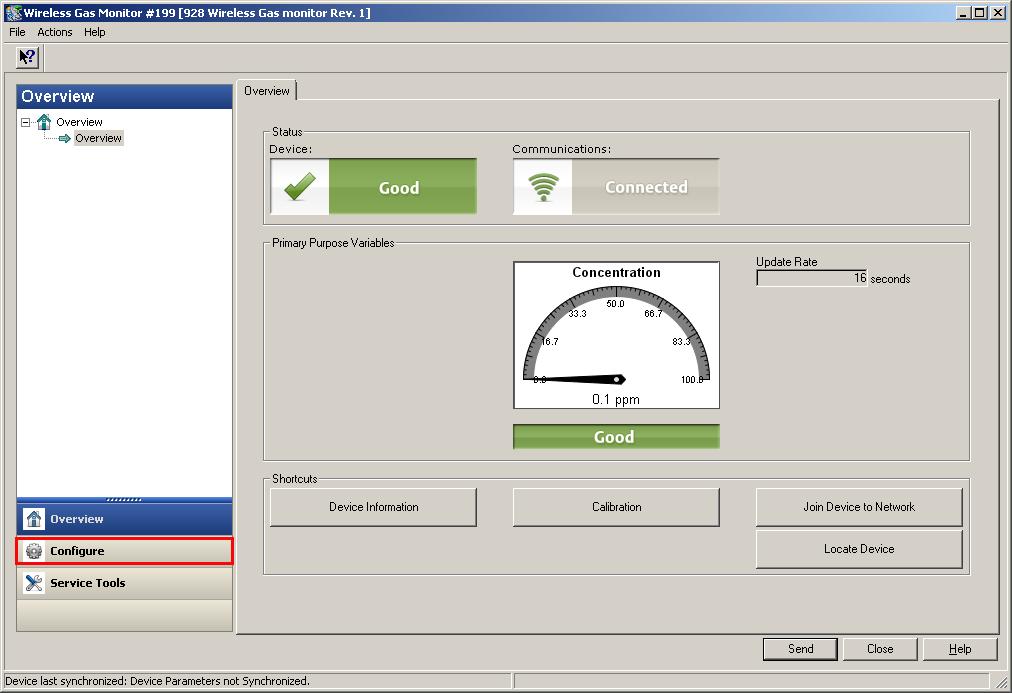Click the context help cursor toolbar icon
The image size is (1012, 693).
28,57
